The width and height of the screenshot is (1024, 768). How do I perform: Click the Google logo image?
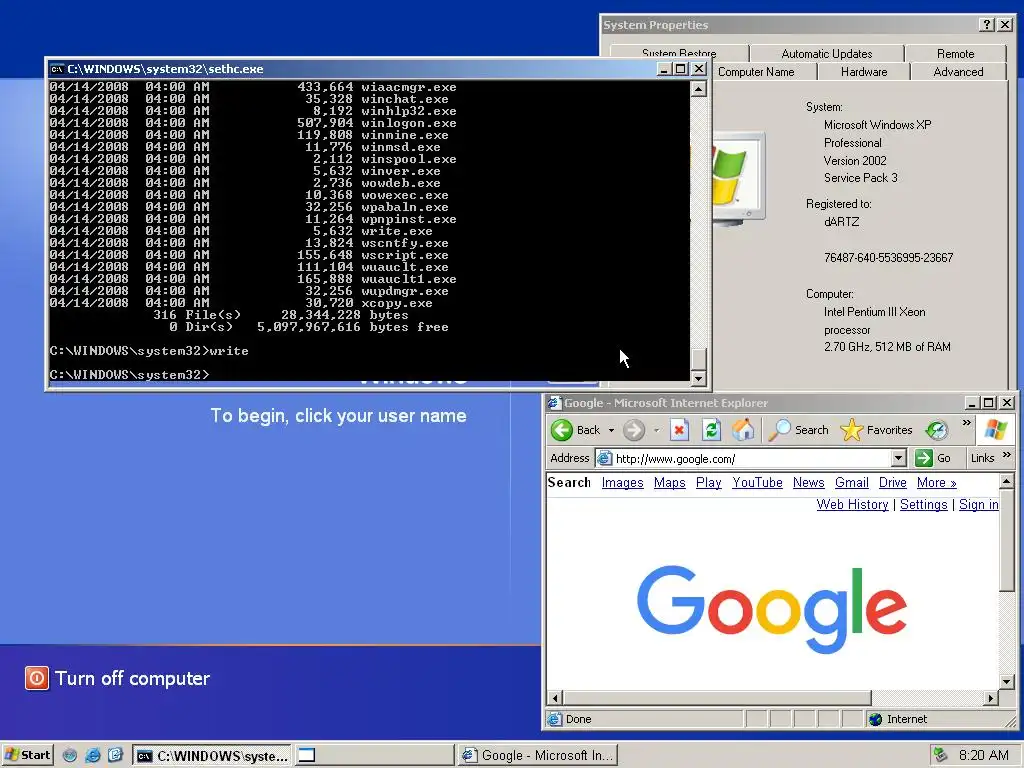pos(772,609)
